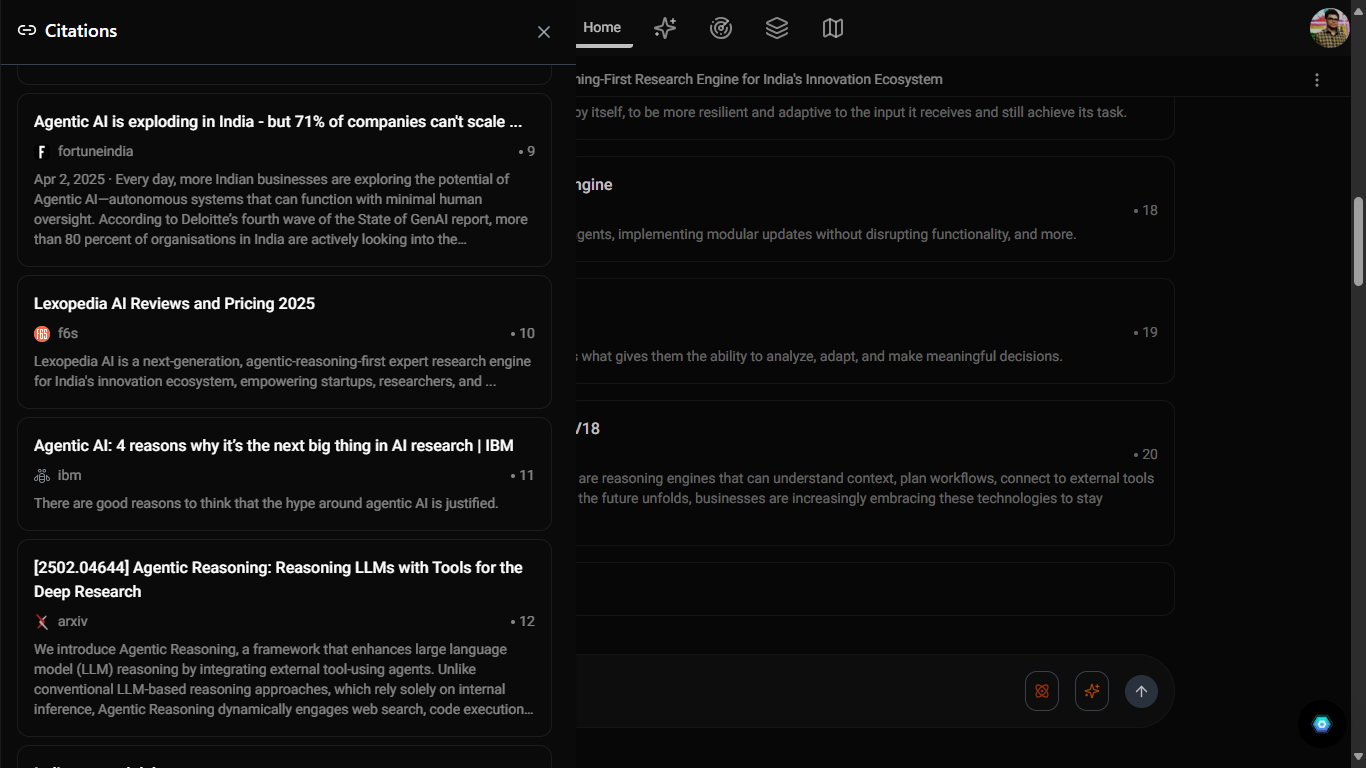Image resolution: width=1366 pixels, height=768 pixels.
Task: Click the ibm source name
Action: [x=70, y=476]
